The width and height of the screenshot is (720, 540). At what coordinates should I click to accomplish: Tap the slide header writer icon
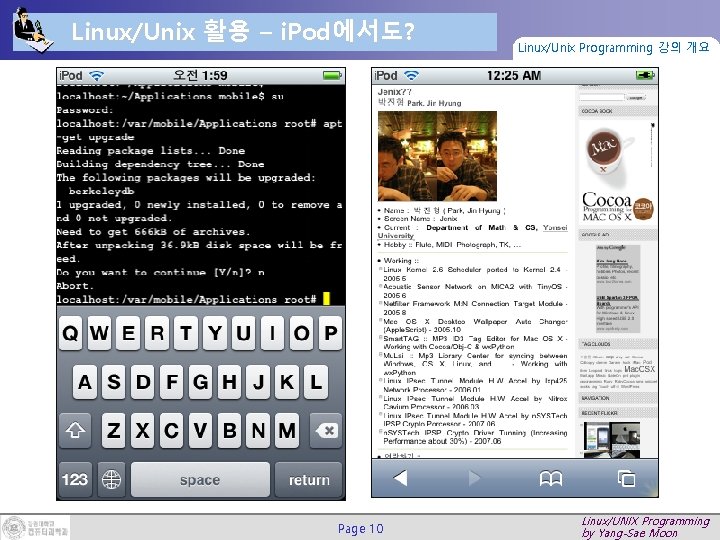(33, 30)
